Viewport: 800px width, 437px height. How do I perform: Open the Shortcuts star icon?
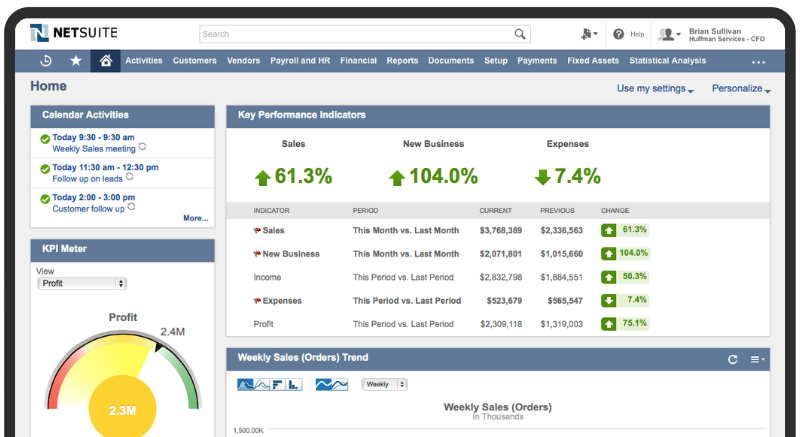point(76,61)
